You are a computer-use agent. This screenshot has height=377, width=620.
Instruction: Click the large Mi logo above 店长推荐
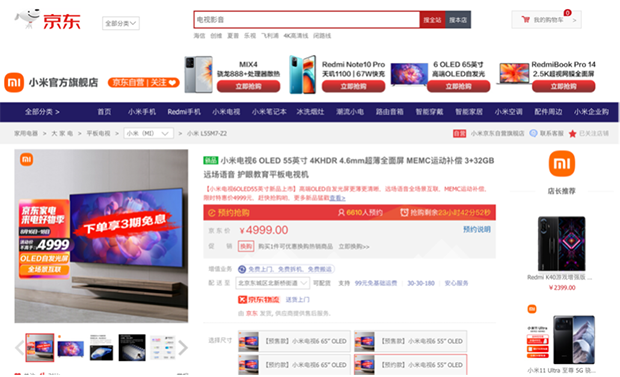(561, 163)
